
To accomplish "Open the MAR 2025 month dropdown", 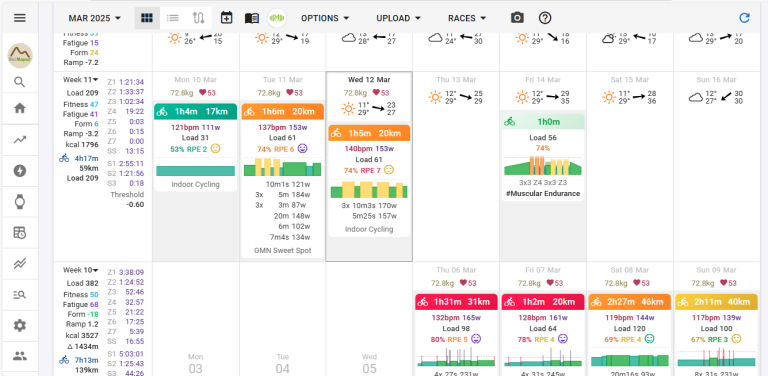I will 95,18.
